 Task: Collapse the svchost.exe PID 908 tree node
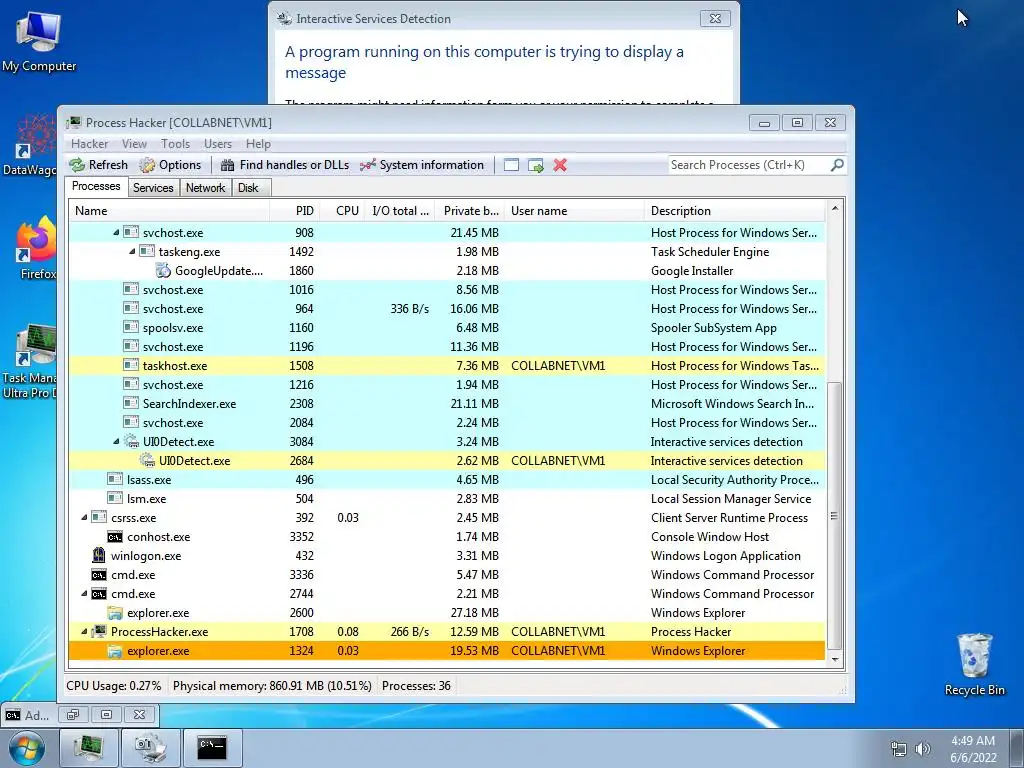coord(116,232)
